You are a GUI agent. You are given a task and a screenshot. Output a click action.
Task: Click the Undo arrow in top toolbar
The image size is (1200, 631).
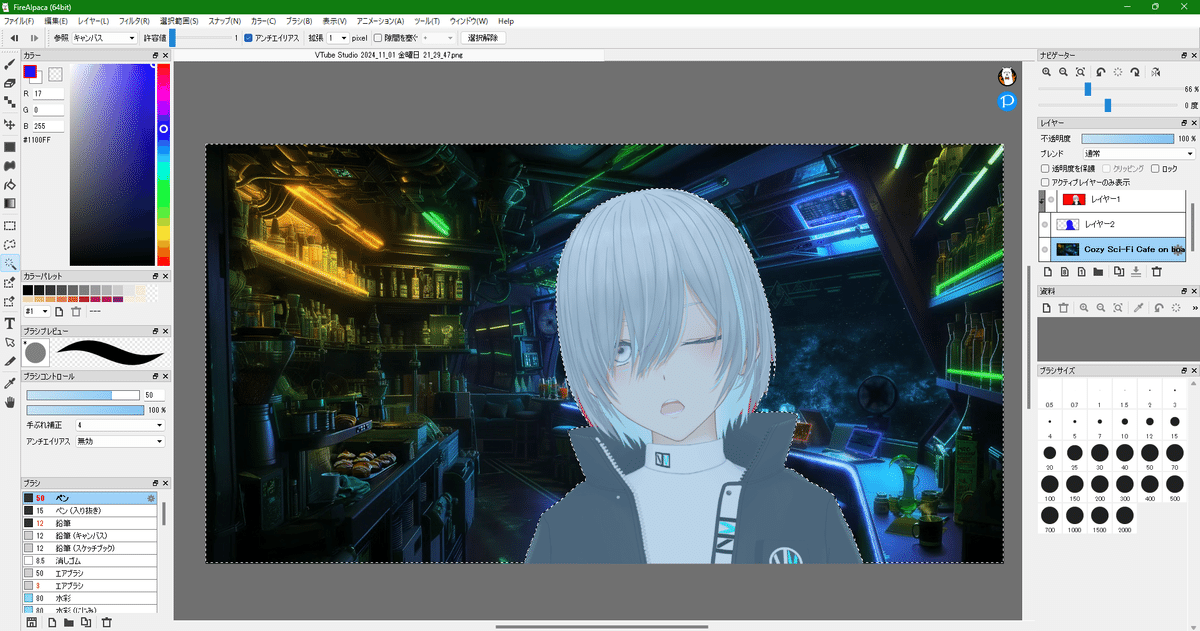coord(14,38)
